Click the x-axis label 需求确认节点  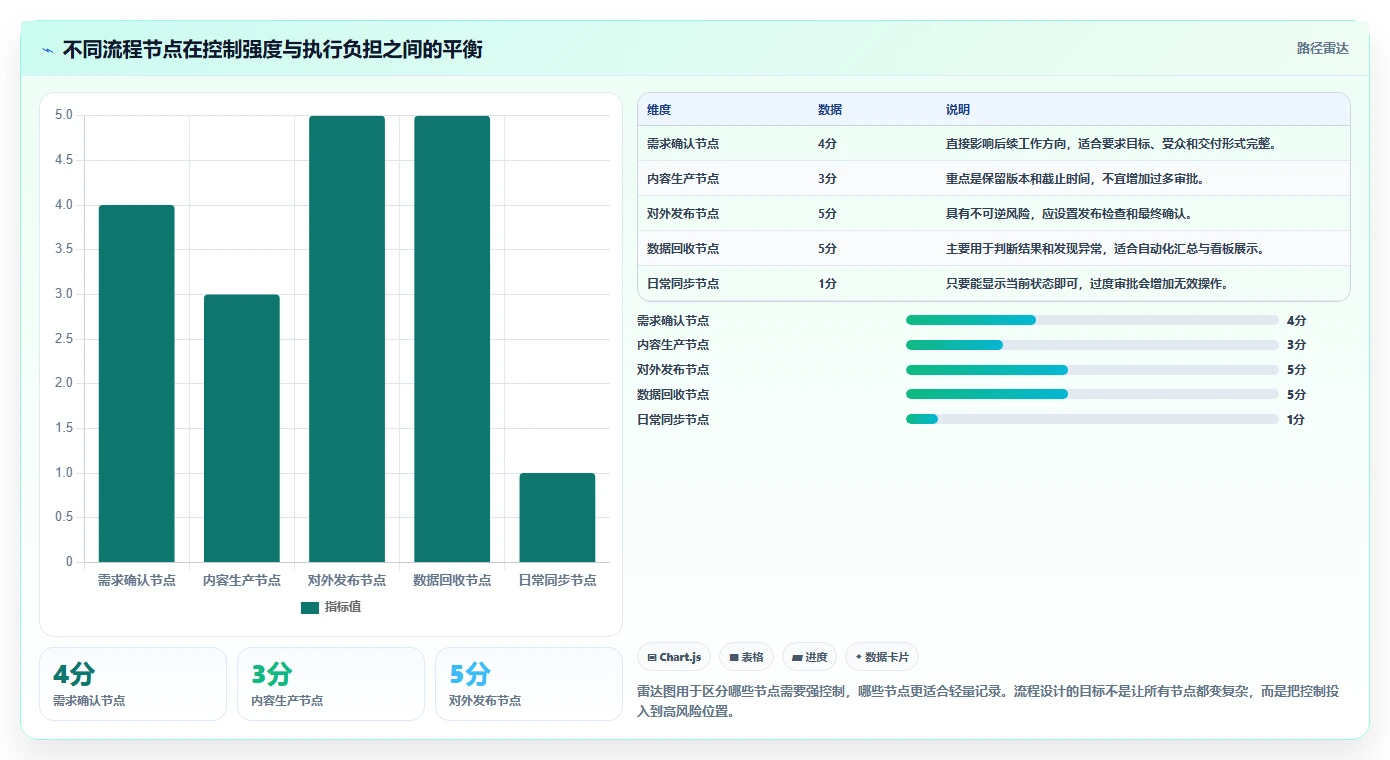(x=137, y=580)
